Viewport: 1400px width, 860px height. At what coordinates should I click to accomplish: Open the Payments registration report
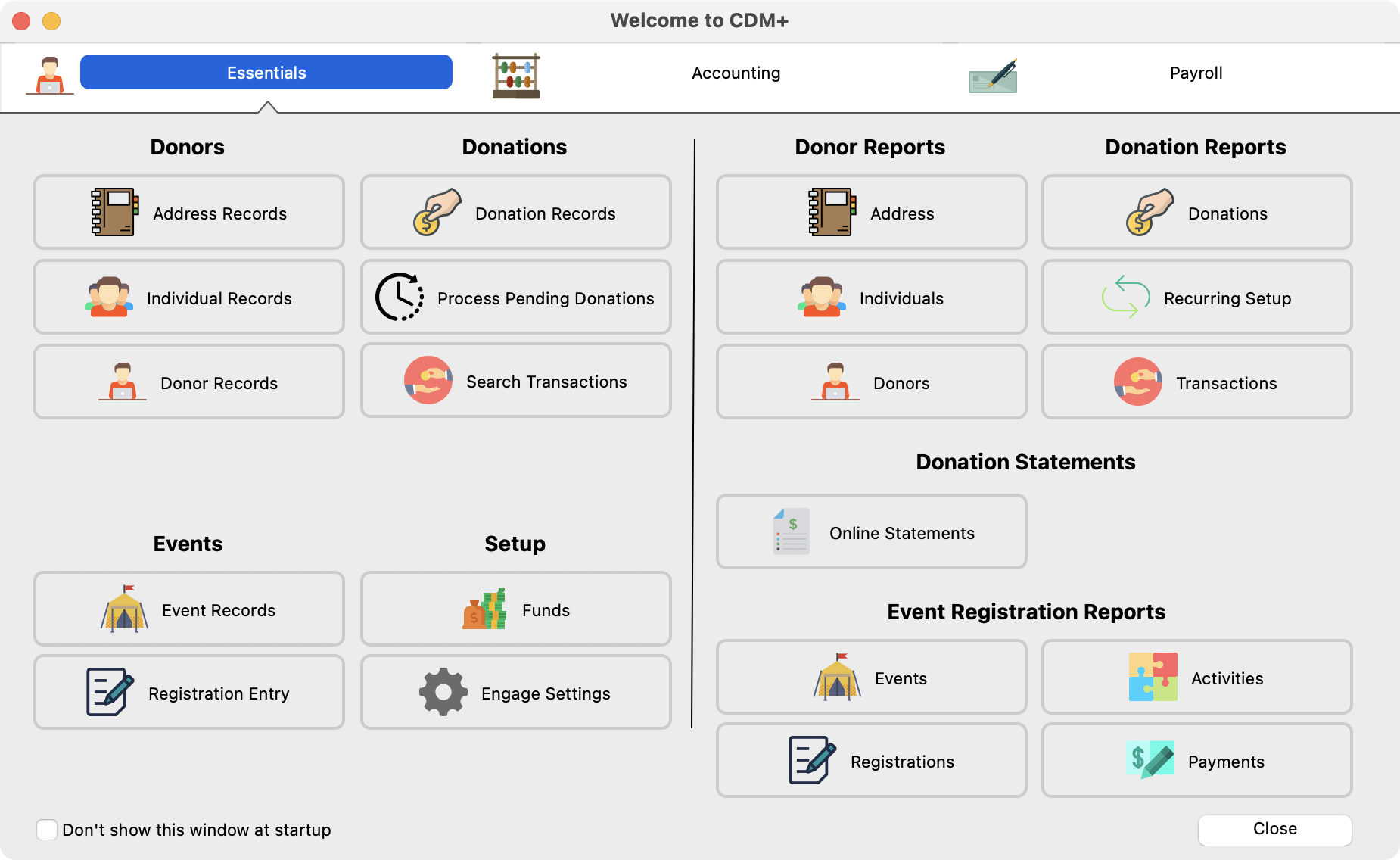coord(1196,761)
